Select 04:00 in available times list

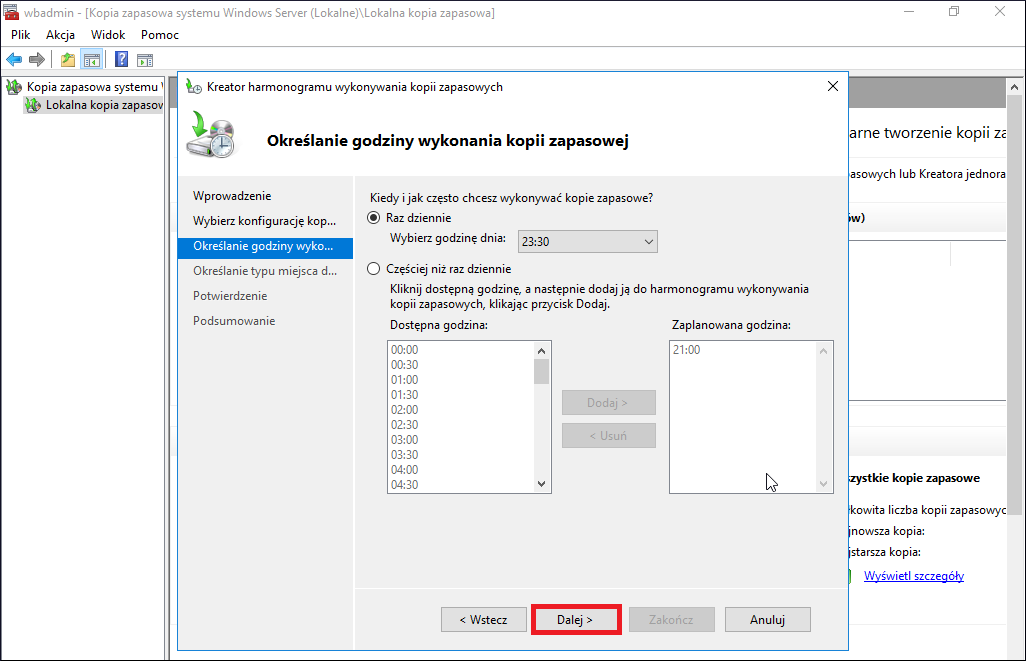point(404,470)
